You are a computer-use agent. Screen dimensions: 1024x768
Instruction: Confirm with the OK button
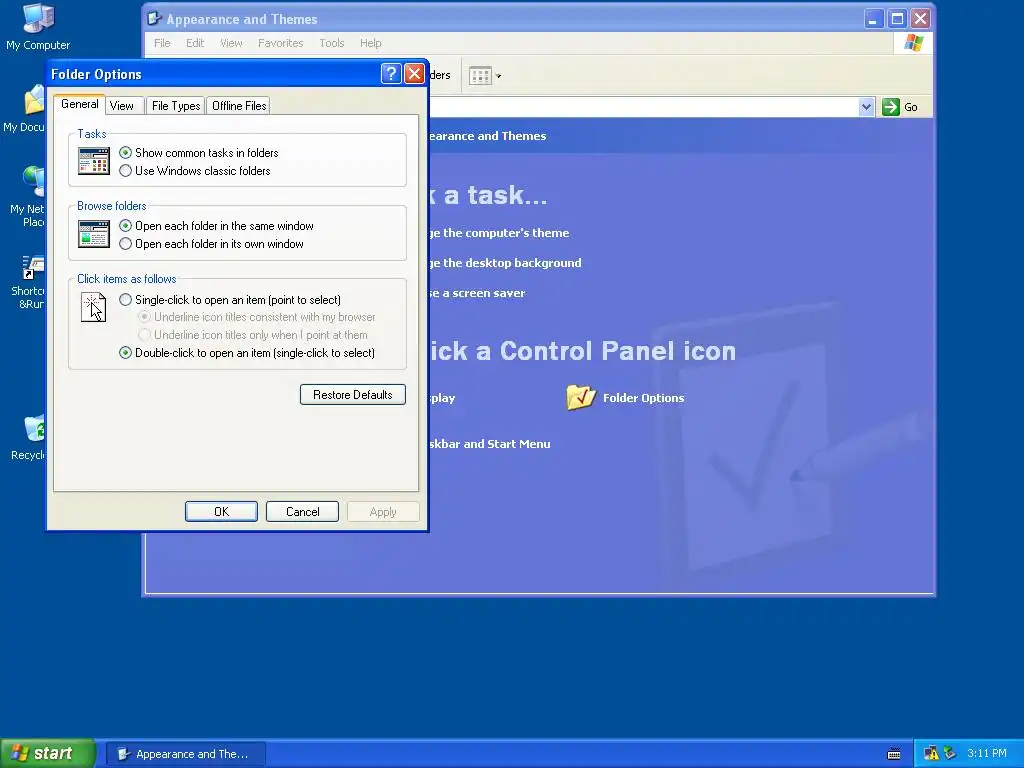click(x=221, y=512)
